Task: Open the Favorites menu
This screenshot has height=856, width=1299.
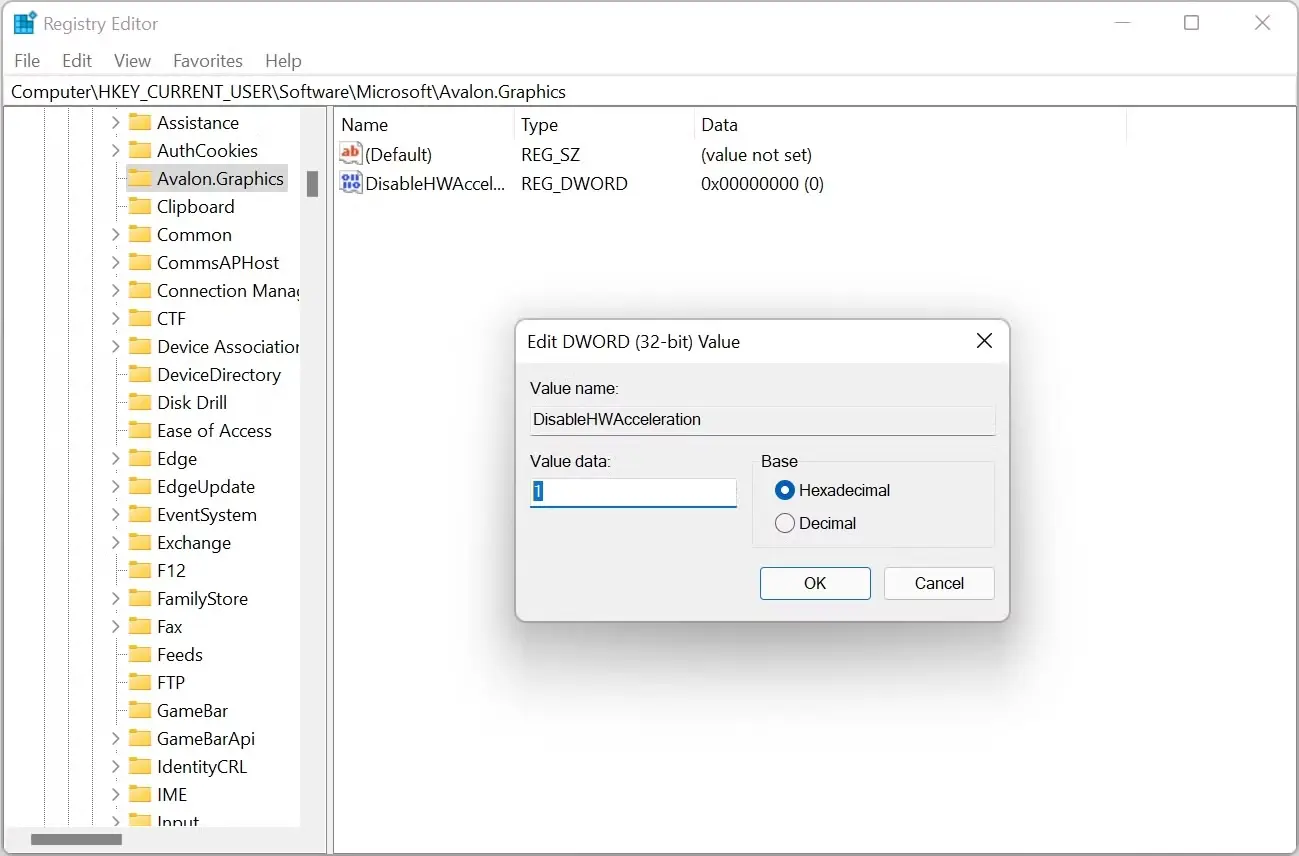Action: click(207, 61)
